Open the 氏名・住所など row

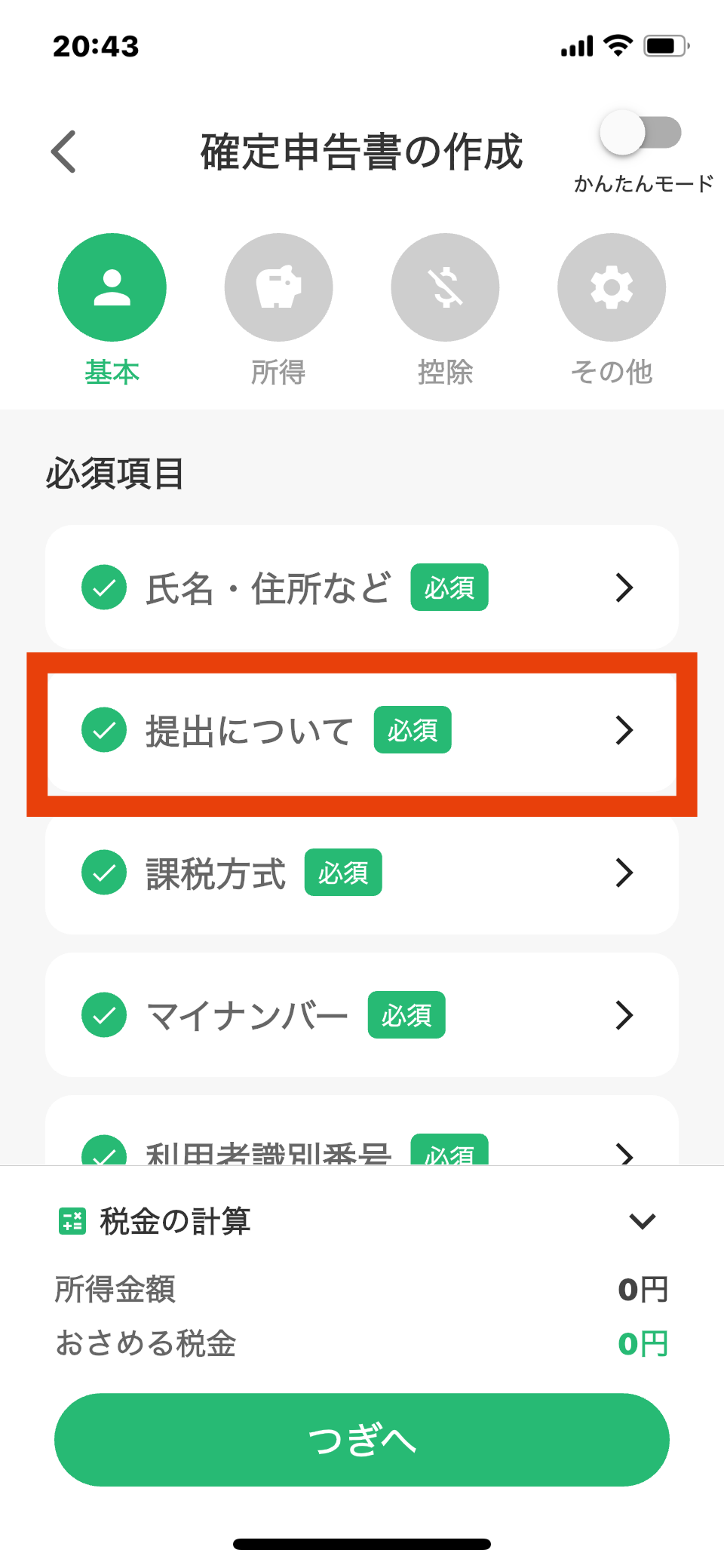point(362,587)
